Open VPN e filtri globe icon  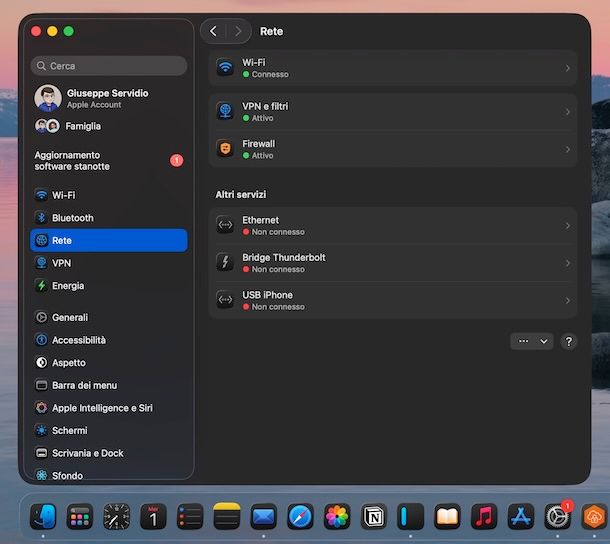click(225, 111)
